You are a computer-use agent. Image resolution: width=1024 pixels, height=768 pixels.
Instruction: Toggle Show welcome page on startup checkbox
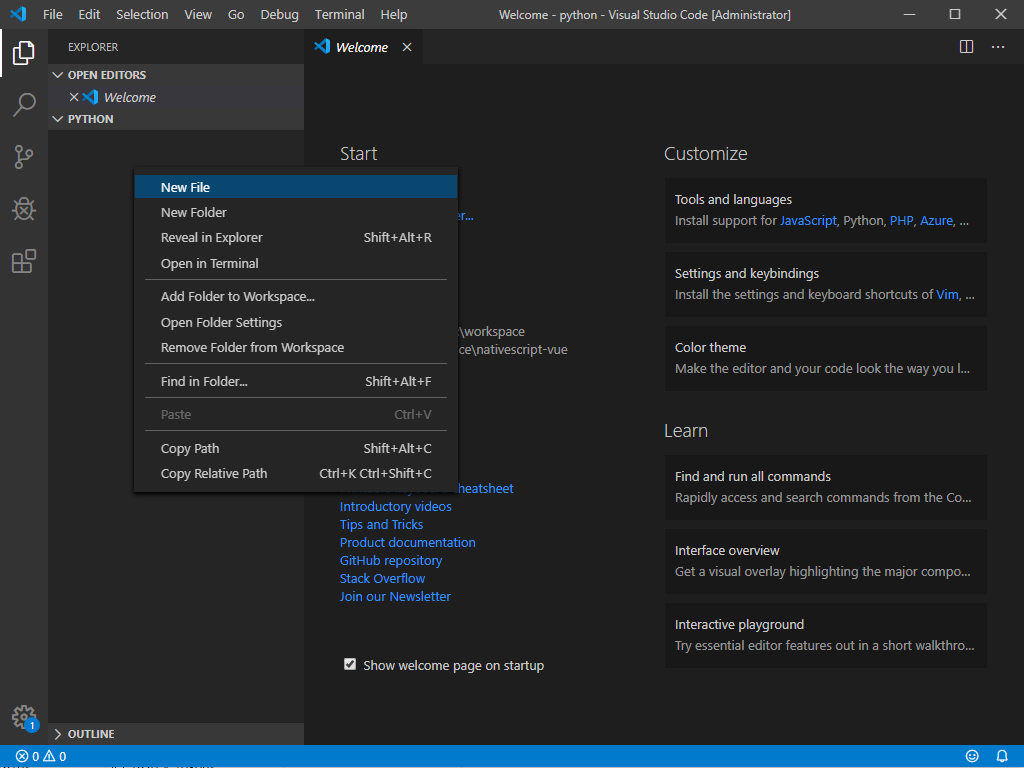tap(350, 664)
